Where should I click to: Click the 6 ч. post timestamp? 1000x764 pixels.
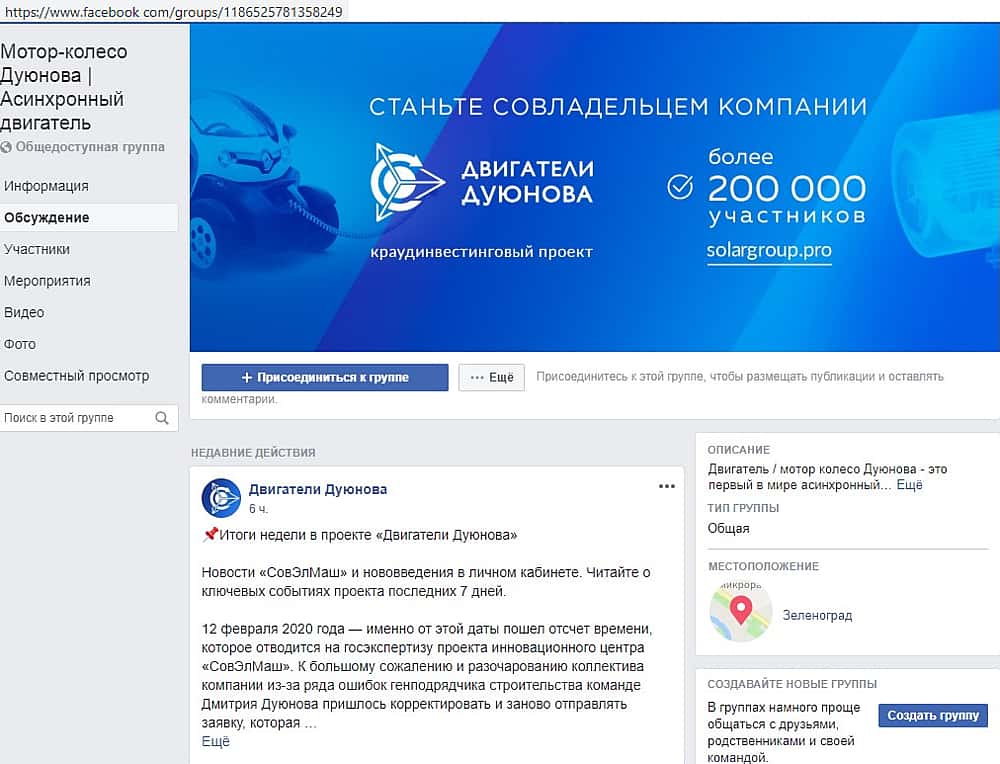(258, 509)
